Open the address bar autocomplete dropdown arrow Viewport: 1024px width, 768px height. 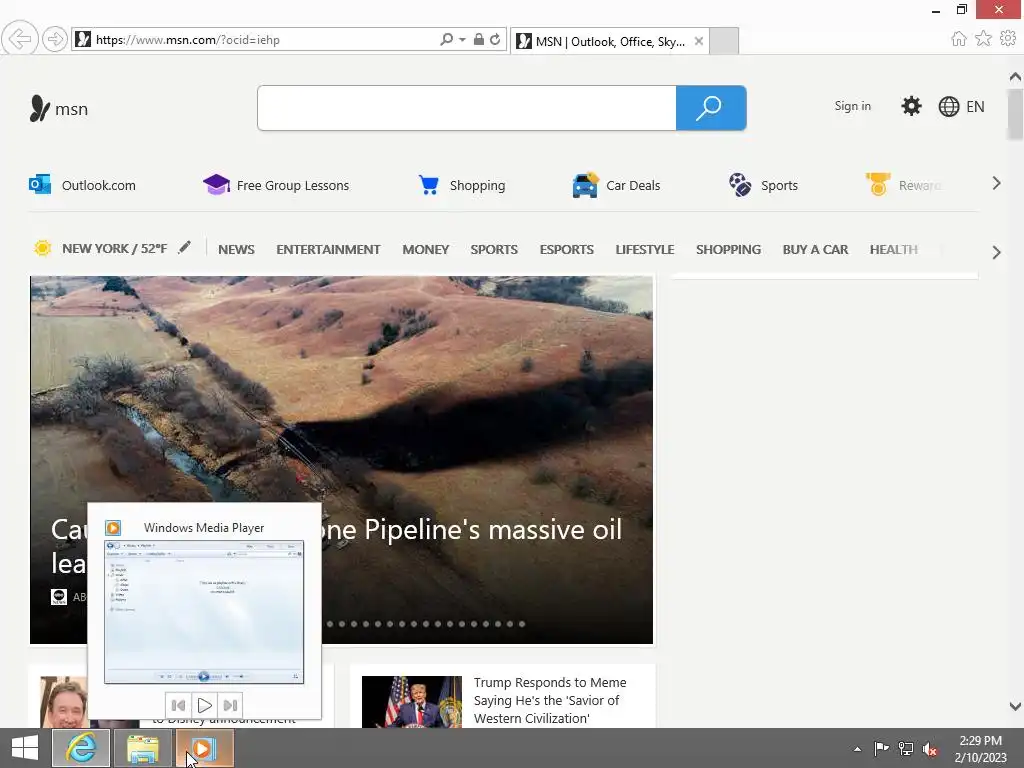point(462,39)
